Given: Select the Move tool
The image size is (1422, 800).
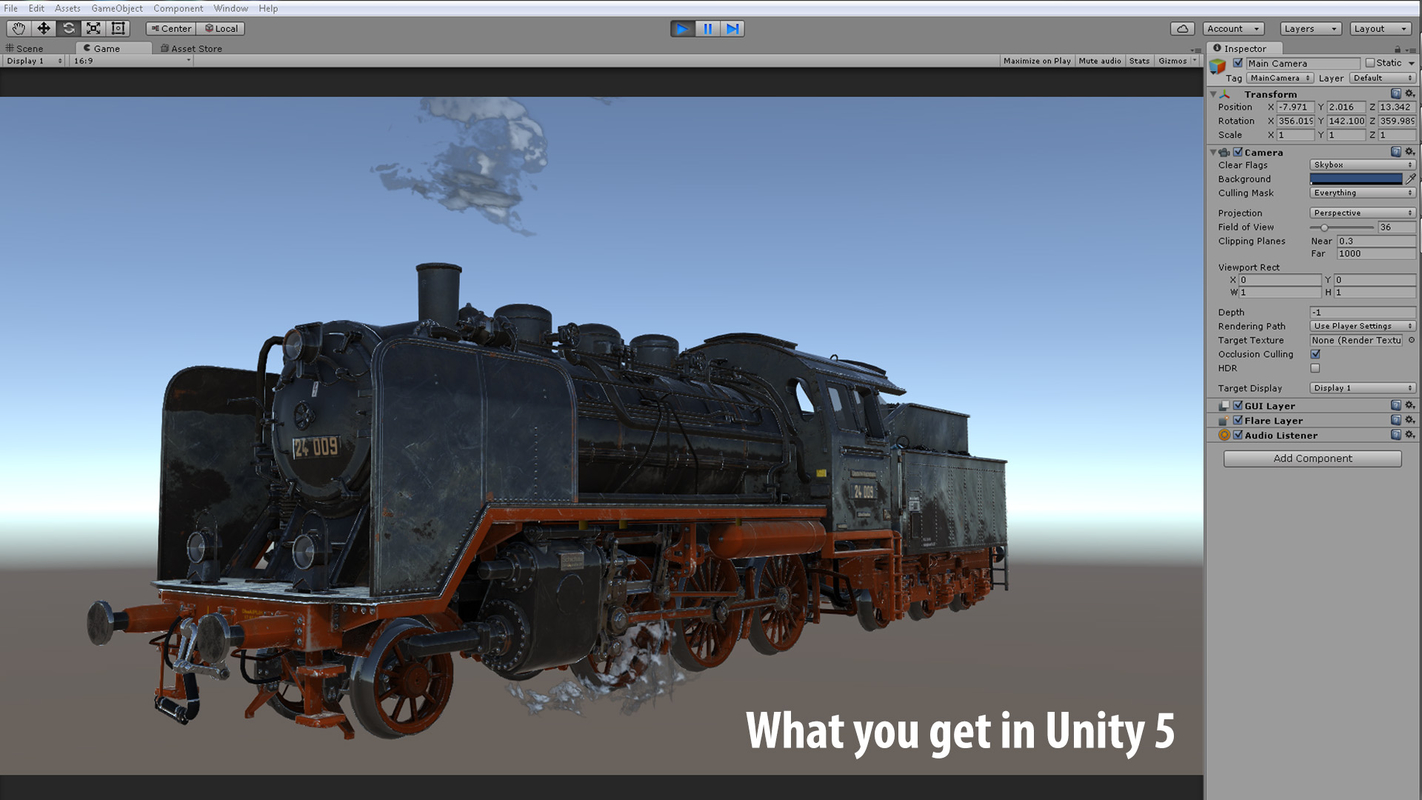Looking at the screenshot, I should pyautogui.click(x=42, y=28).
